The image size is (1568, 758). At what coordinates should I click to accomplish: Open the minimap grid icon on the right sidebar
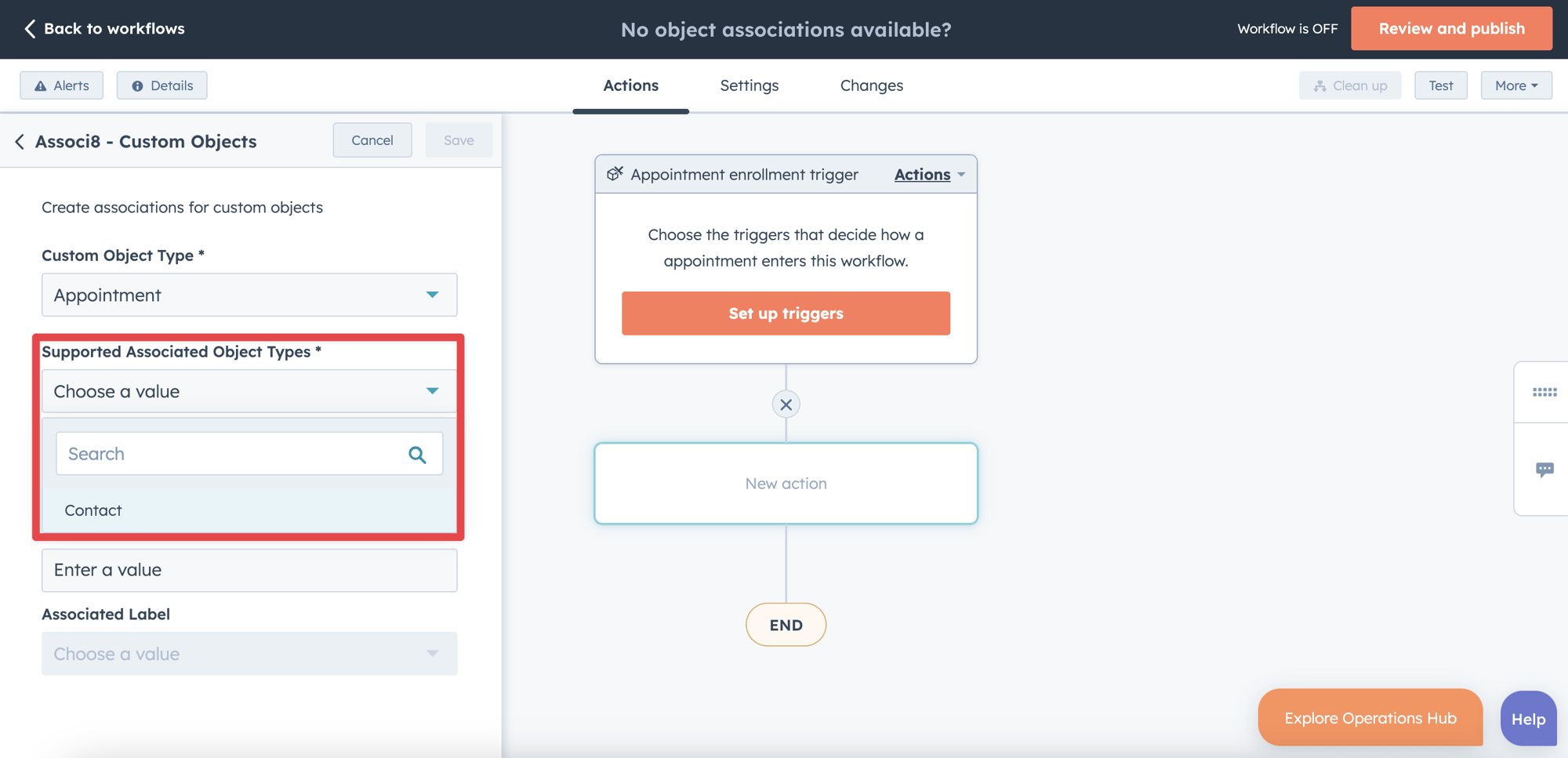tap(1544, 392)
